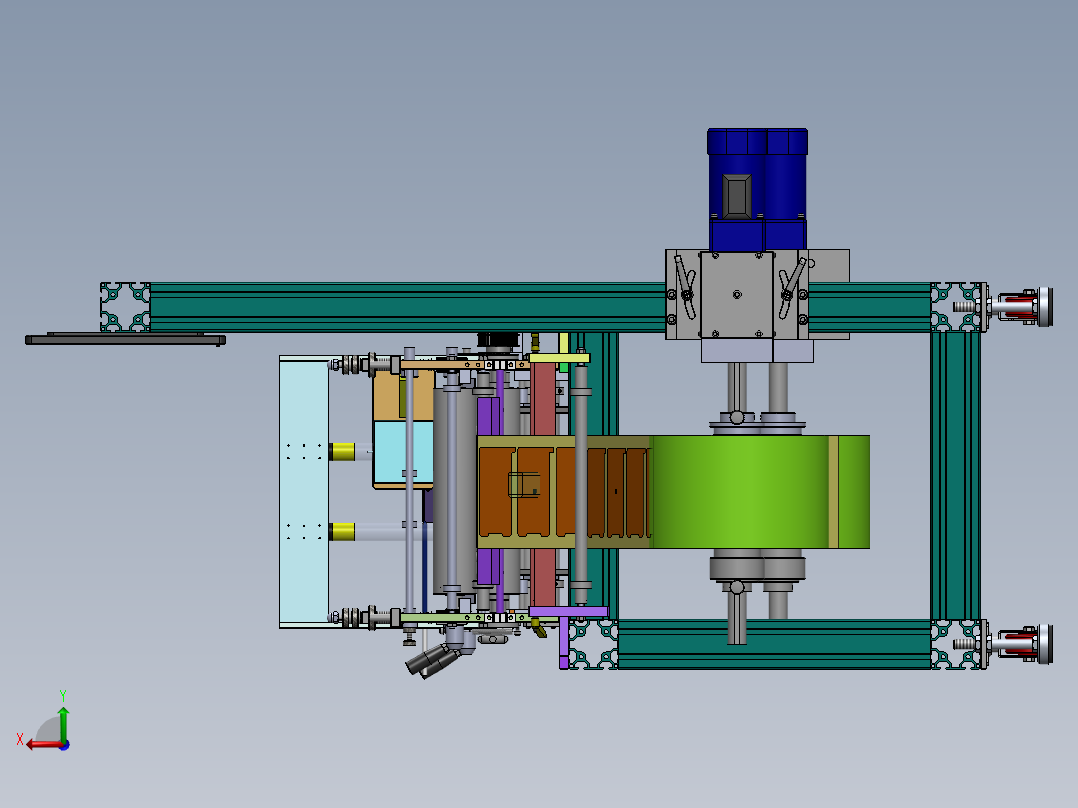Click the red X axis of triad
The height and width of the screenshot is (808, 1078).
pos(45,745)
